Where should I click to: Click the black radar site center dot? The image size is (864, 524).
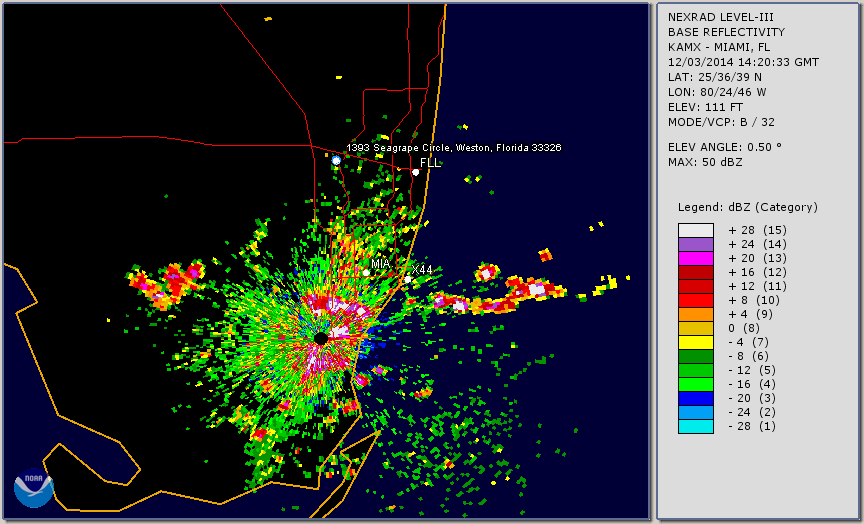321,338
